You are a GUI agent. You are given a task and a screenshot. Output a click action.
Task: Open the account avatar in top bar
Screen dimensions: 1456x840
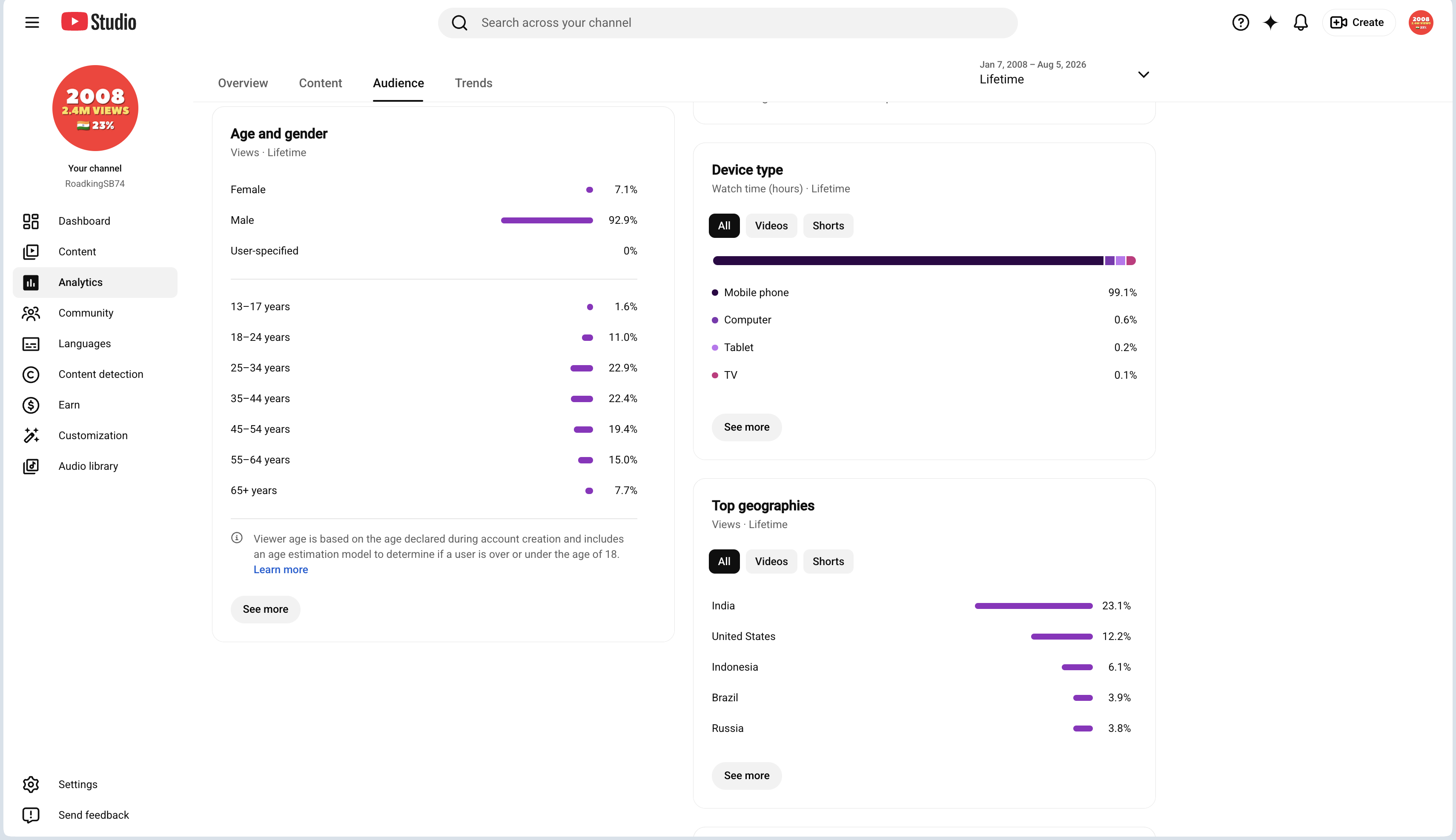(1420, 23)
